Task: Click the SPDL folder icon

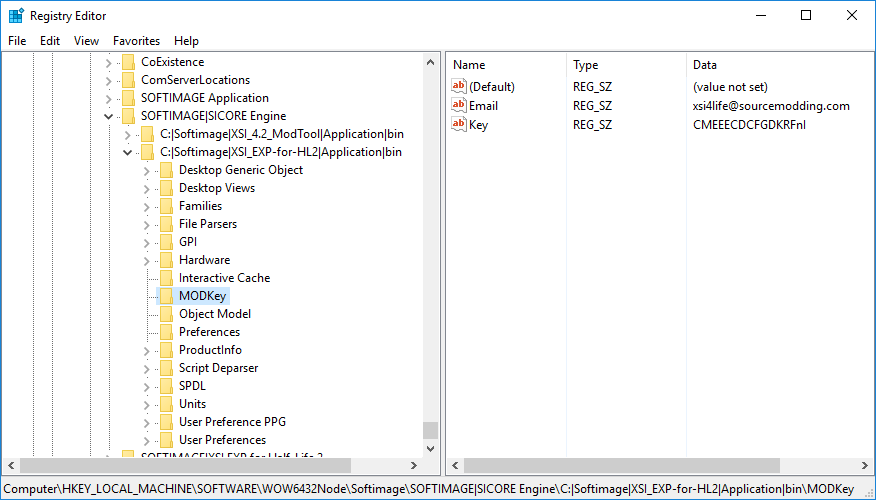Action: click(x=166, y=386)
